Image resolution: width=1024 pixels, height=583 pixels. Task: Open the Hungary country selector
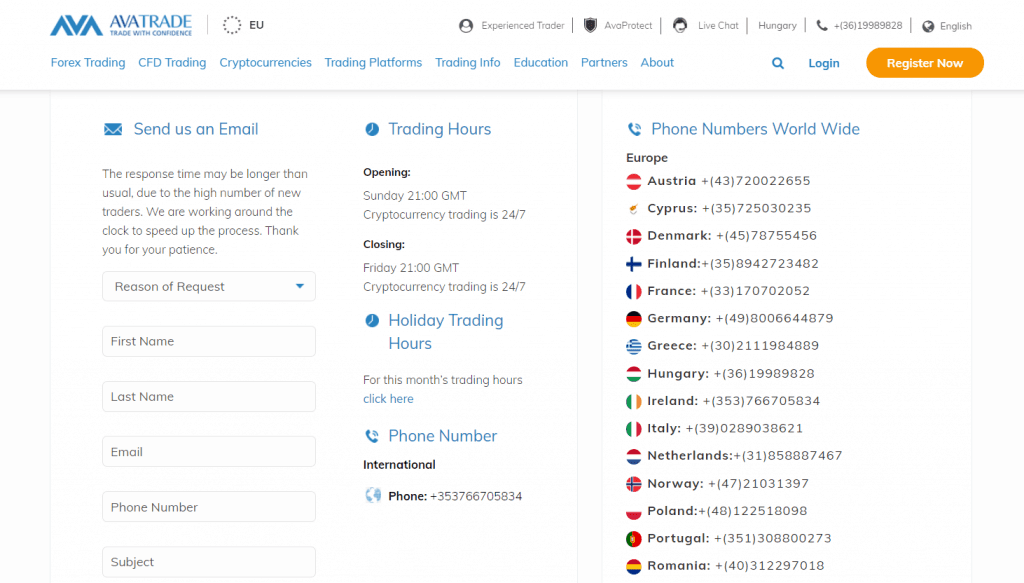click(x=777, y=26)
